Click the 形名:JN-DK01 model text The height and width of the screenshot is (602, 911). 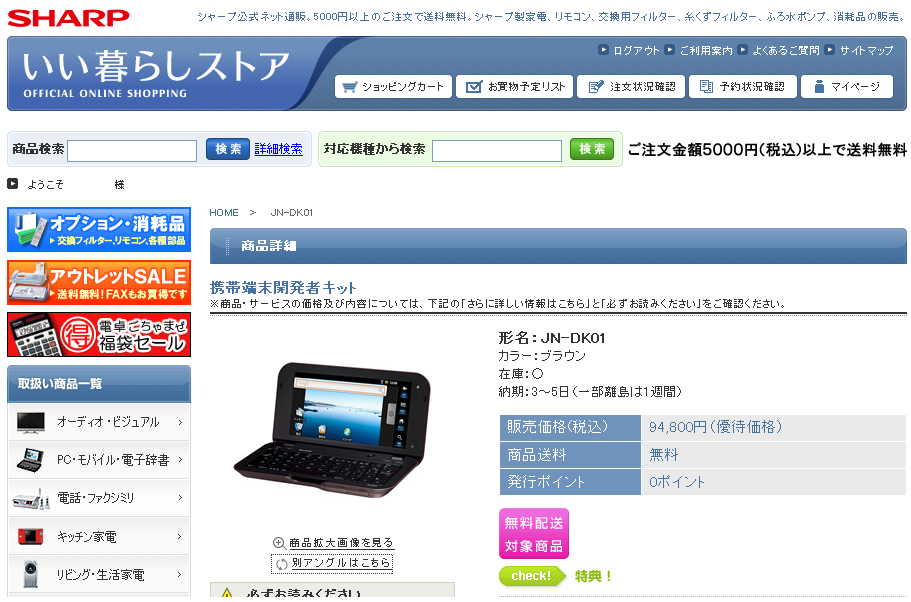(x=552, y=338)
